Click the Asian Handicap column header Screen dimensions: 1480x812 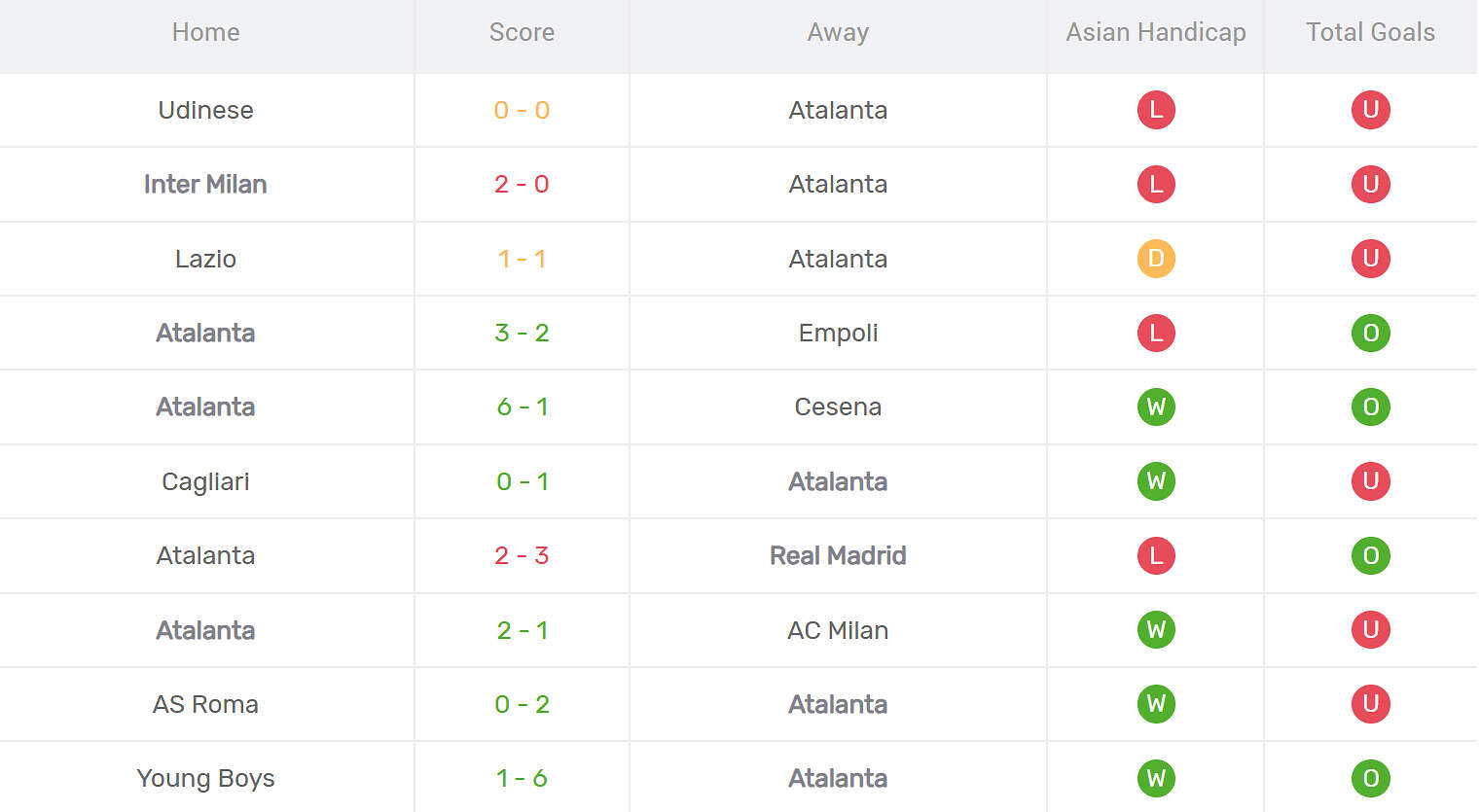(x=1156, y=32)
